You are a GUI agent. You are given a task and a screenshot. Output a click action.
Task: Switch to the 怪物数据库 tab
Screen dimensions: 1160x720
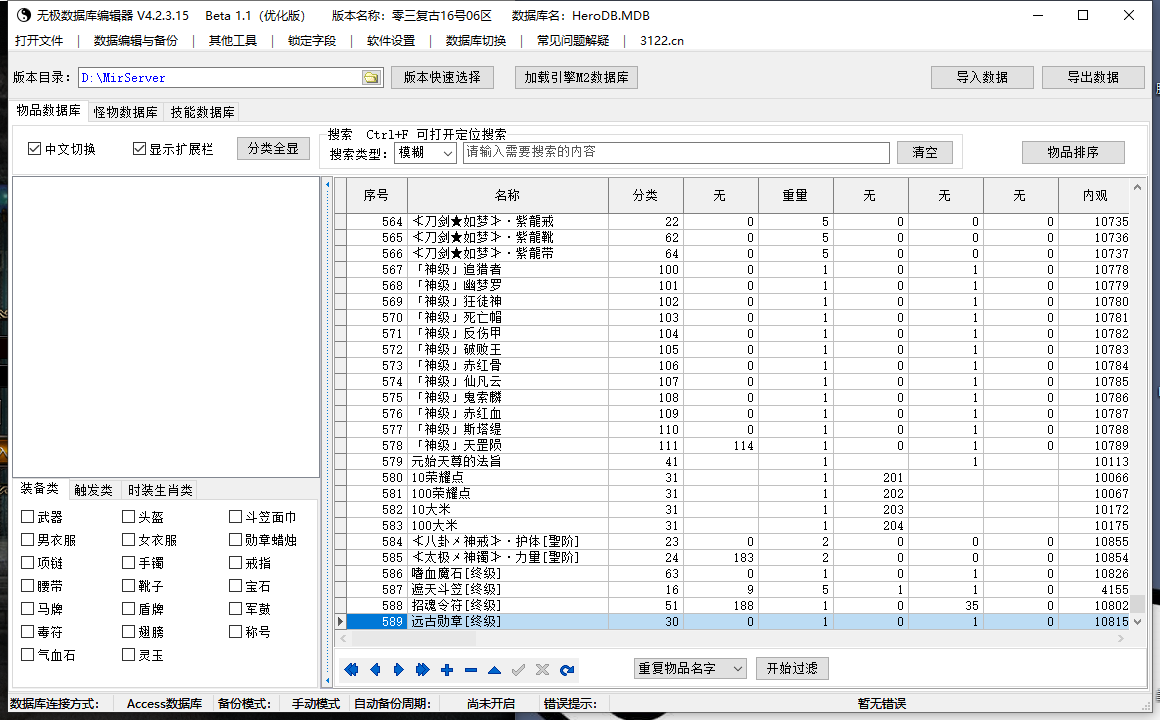coord(126,112)
